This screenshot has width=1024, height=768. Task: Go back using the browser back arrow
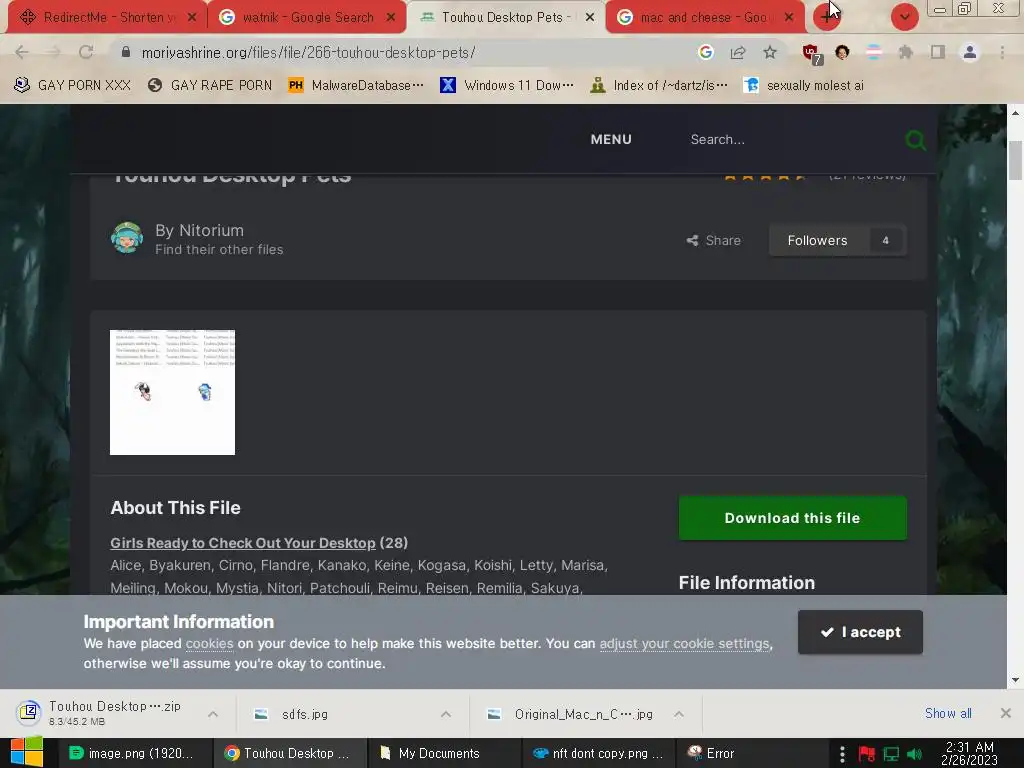coord(22,52)
